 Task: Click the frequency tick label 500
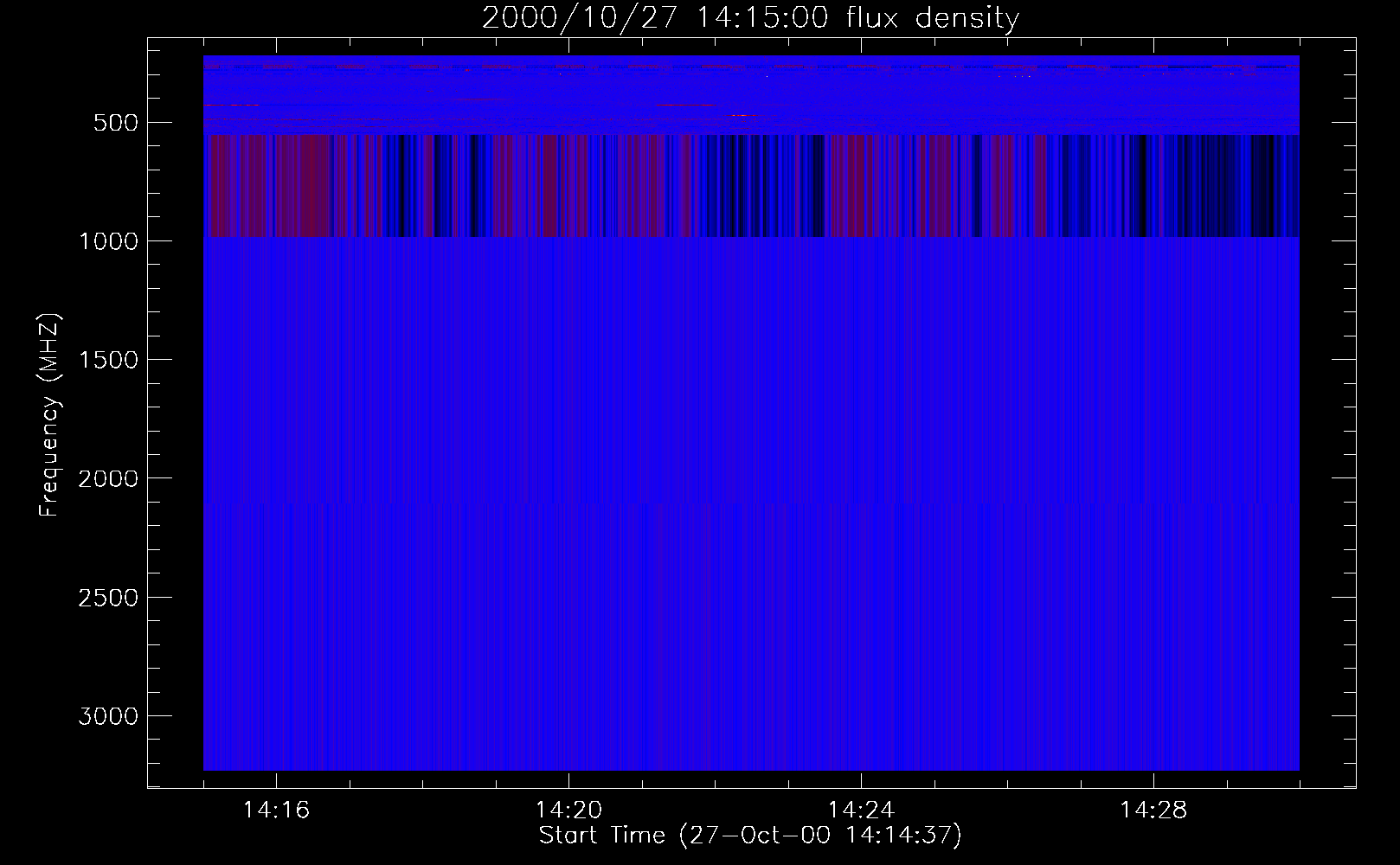coord(115,123)
